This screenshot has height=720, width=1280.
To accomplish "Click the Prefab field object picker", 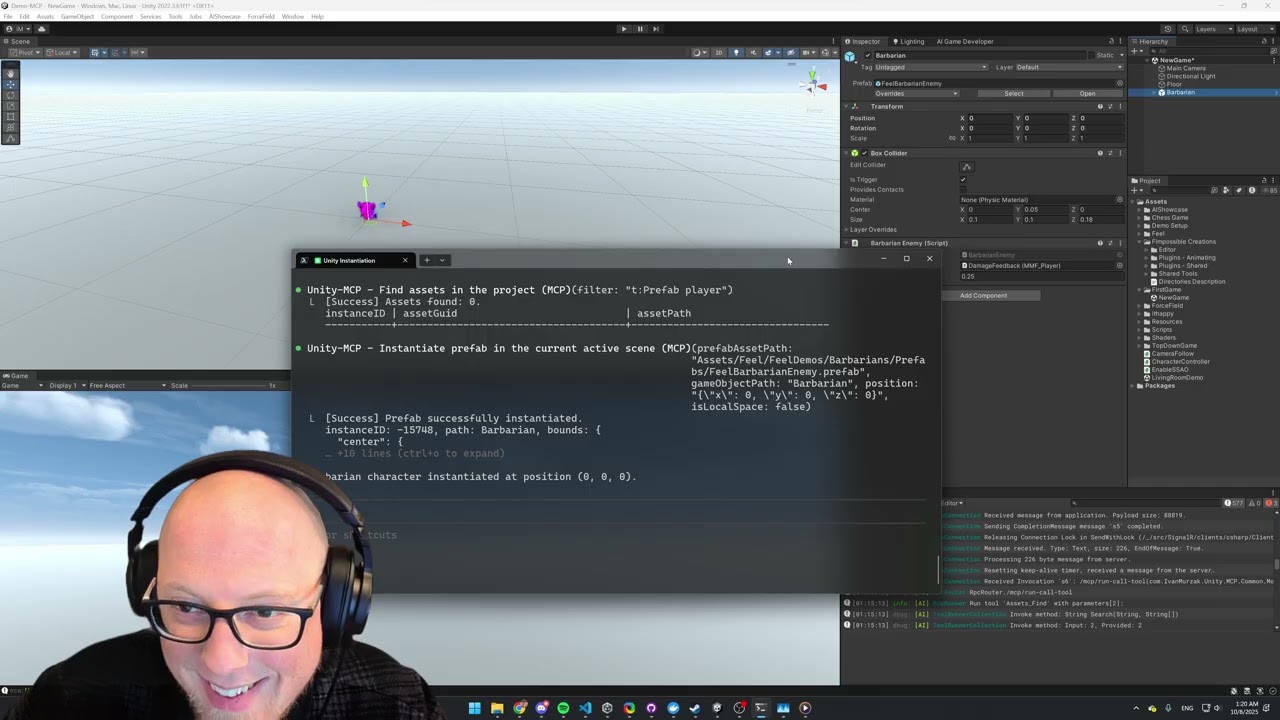I will pyautogui.click(x=1119, y=83).
